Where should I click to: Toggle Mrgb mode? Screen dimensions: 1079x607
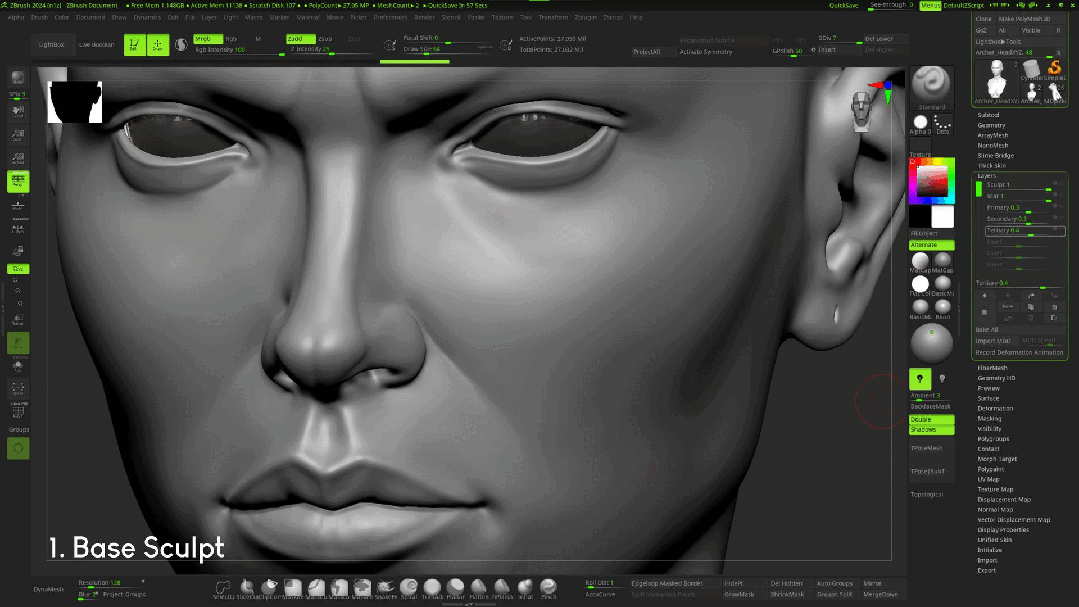(x=208, y=39)
